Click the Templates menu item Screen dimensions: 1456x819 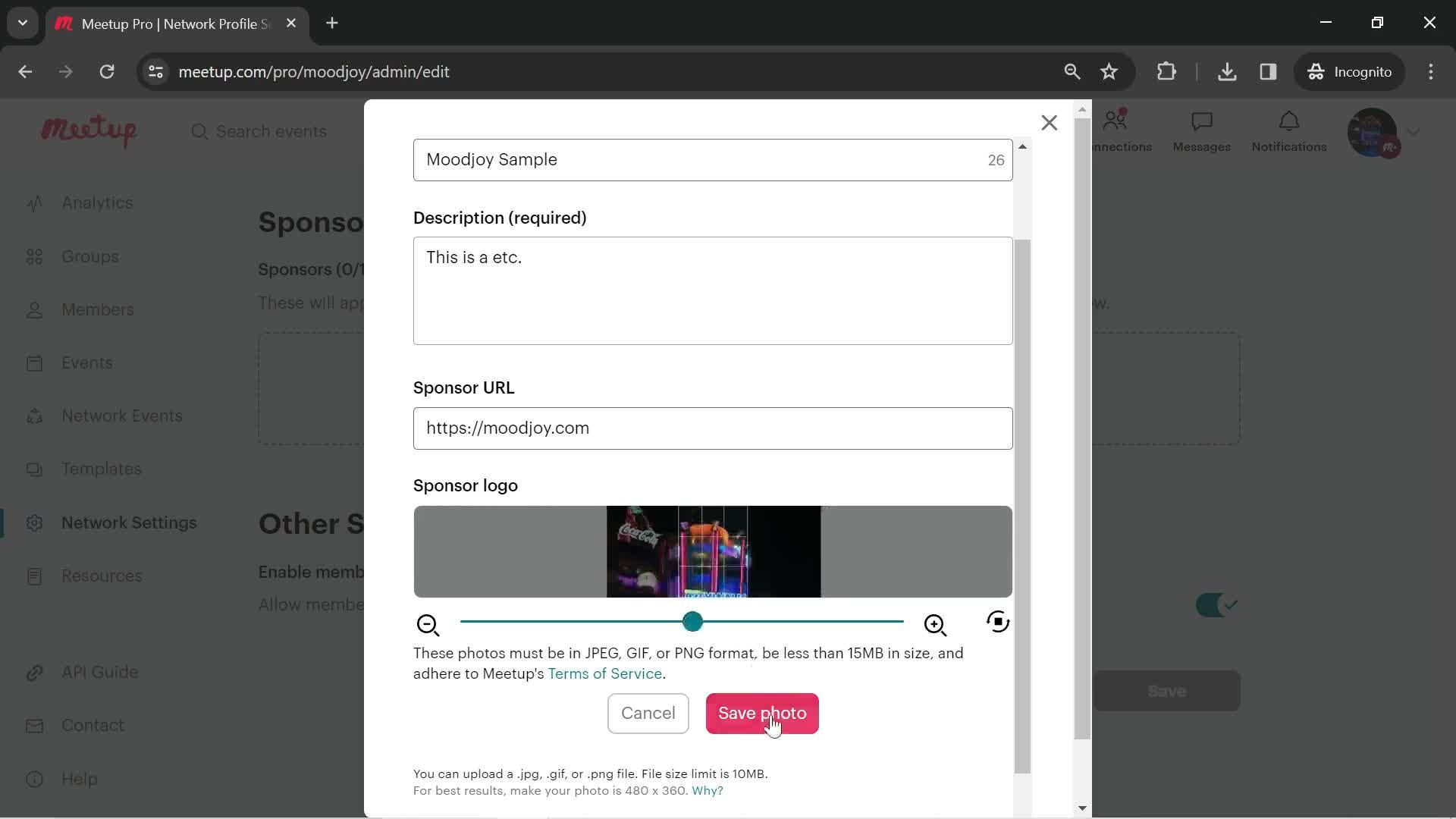click(101, 469)
